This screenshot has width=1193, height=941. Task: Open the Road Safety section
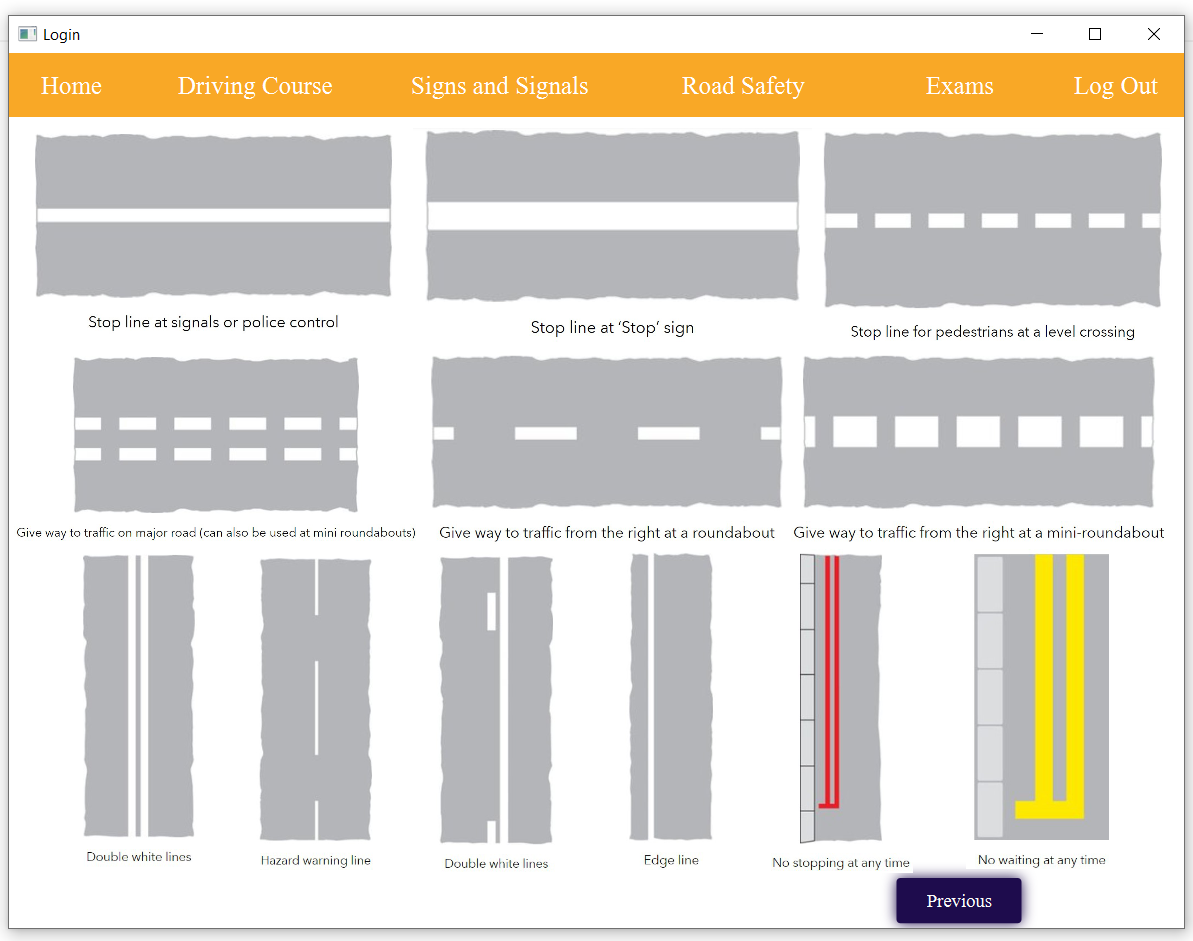pos(743,86)
